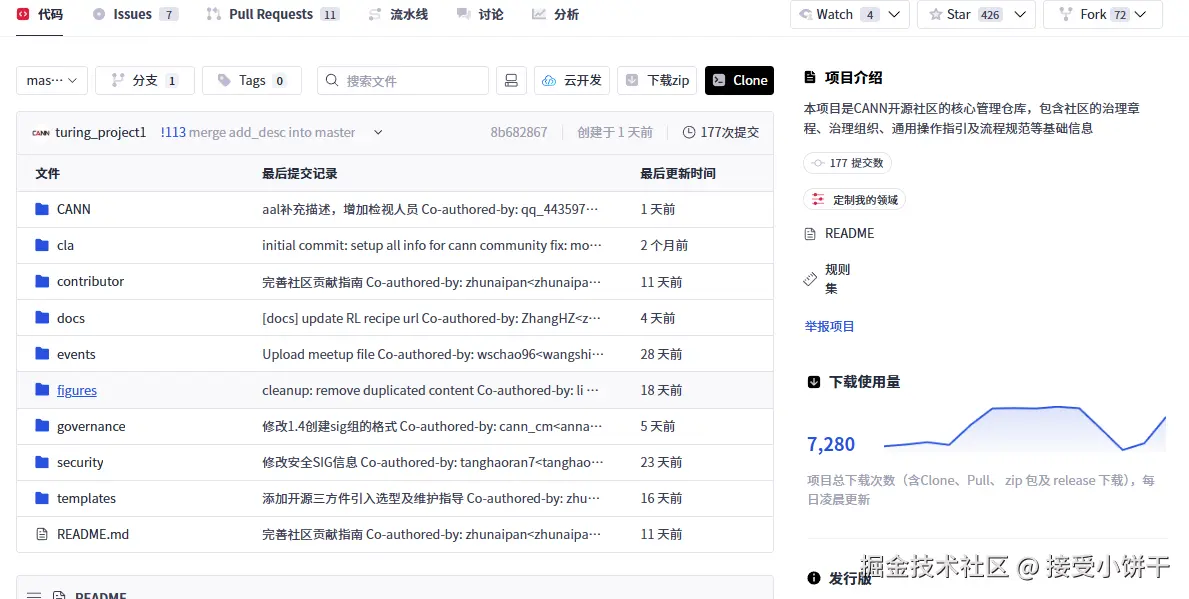Screen dimensions: 1189x599
Task: Click the layout toggle icon button
Action: tap(511, 80)
